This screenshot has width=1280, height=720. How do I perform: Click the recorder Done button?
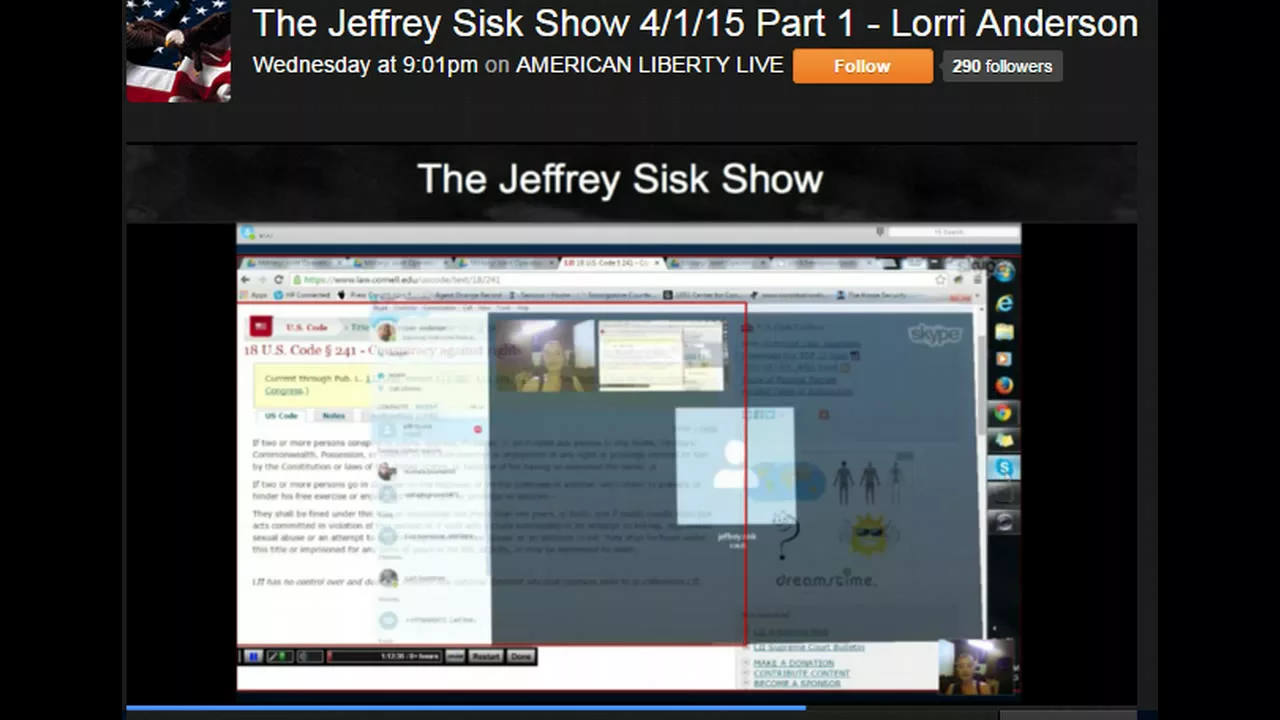coord(520,656)
